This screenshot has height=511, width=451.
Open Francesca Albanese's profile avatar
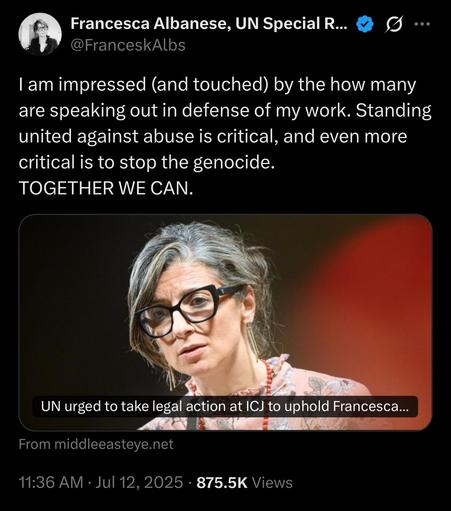pos(40,34)
